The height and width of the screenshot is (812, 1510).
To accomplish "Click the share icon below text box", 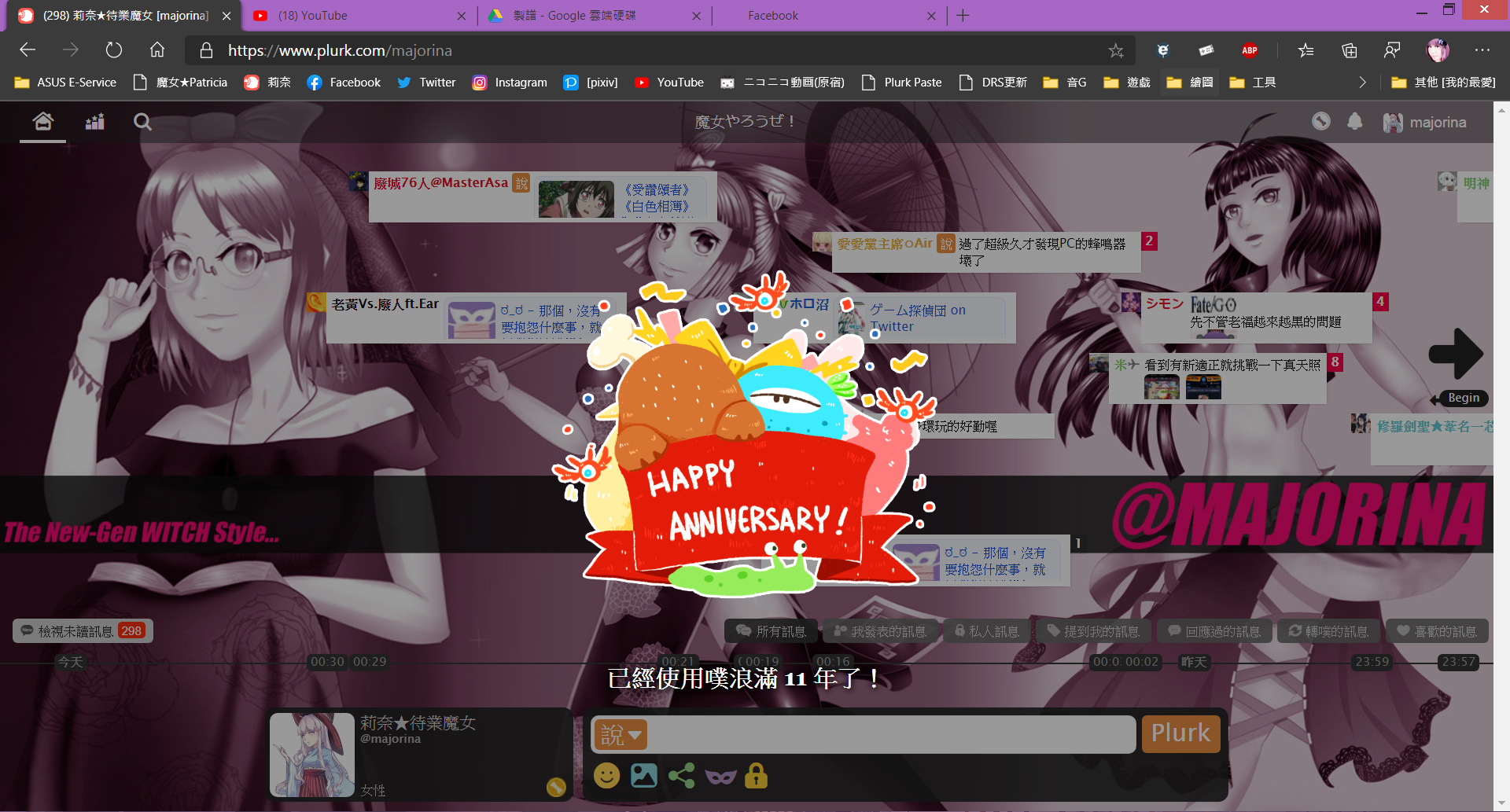I will [x=681, y=776].
